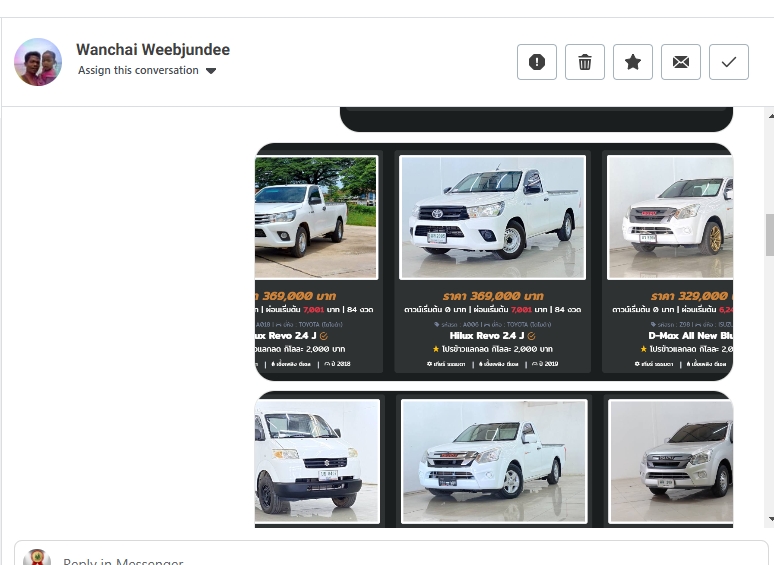This screenshot has height=565, width=774.
Task: Open Assign this conversation dropdown
Action: pos(147,71)
